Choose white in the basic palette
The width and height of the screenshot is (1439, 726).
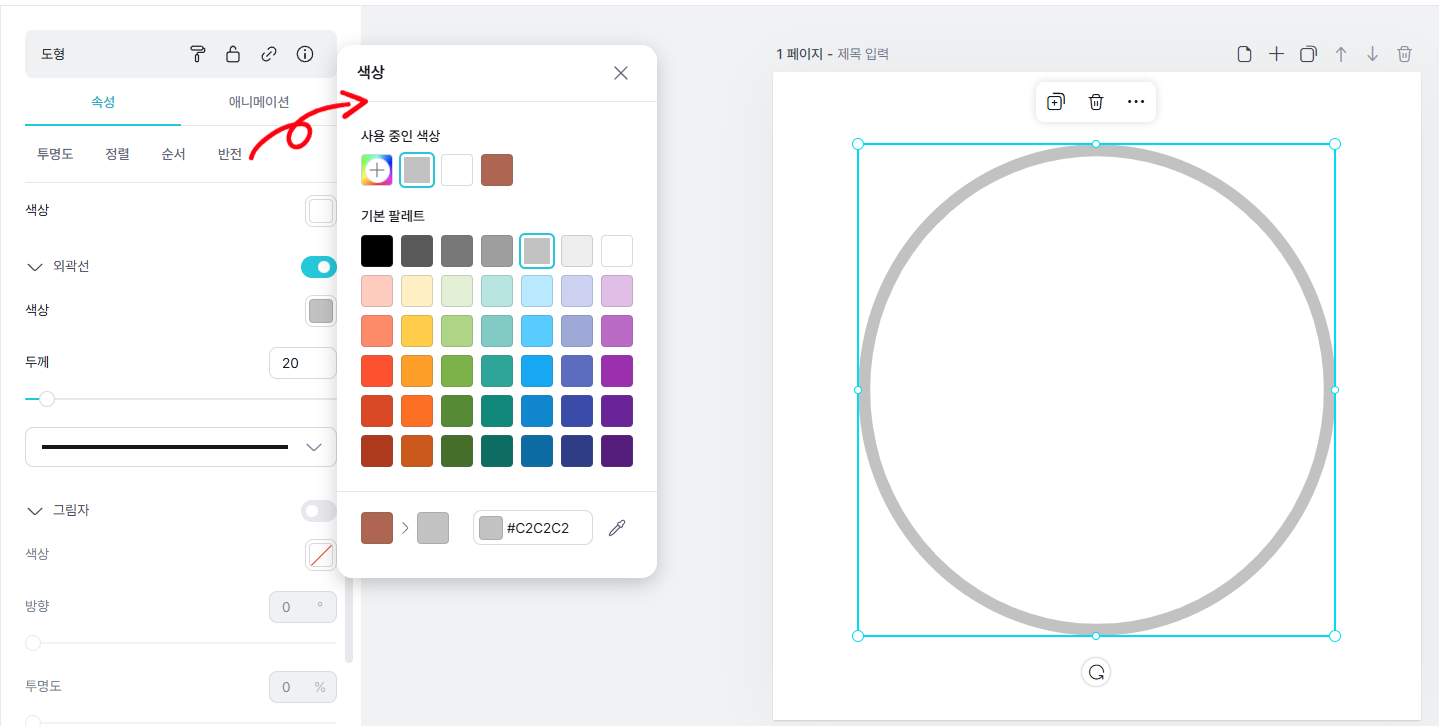[617, 251]
